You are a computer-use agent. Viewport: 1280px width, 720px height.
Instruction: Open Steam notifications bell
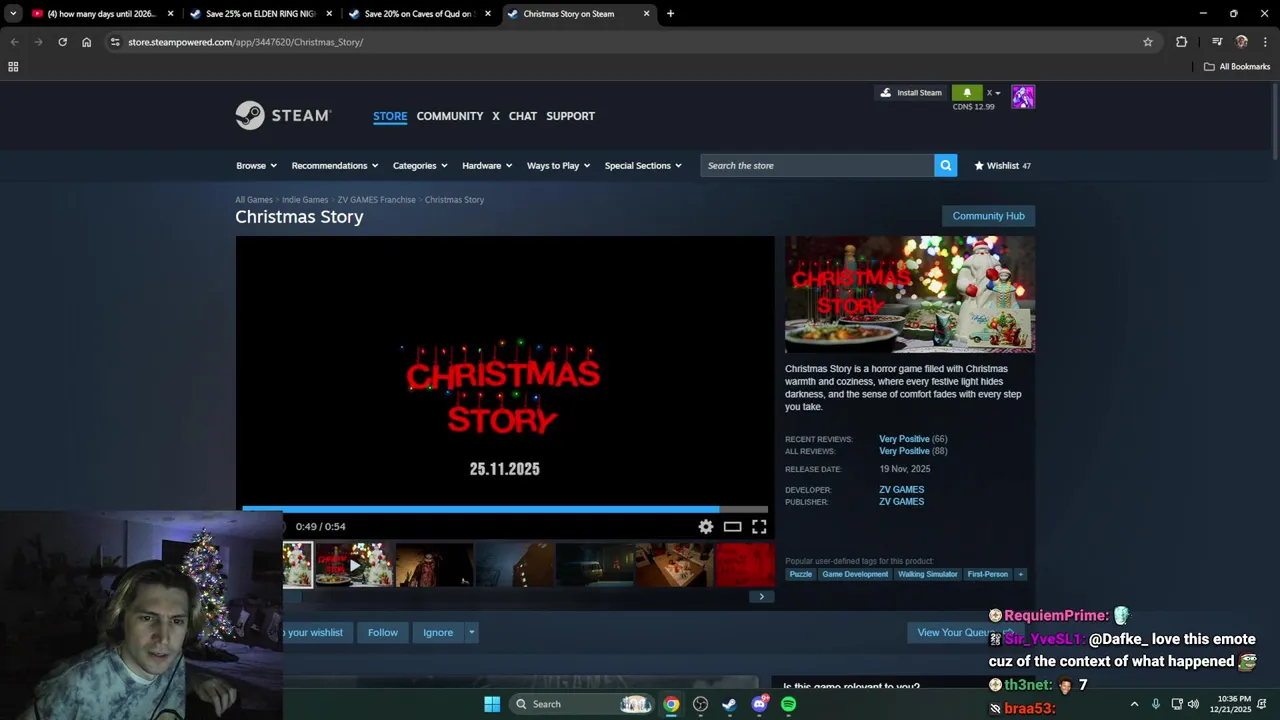point(967,93)
